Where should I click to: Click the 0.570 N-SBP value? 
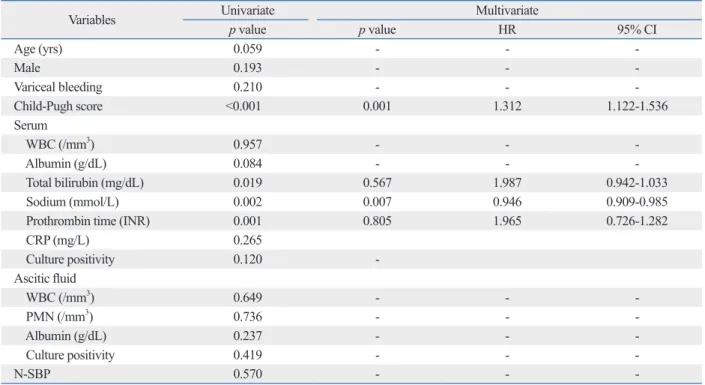(247, 374)
